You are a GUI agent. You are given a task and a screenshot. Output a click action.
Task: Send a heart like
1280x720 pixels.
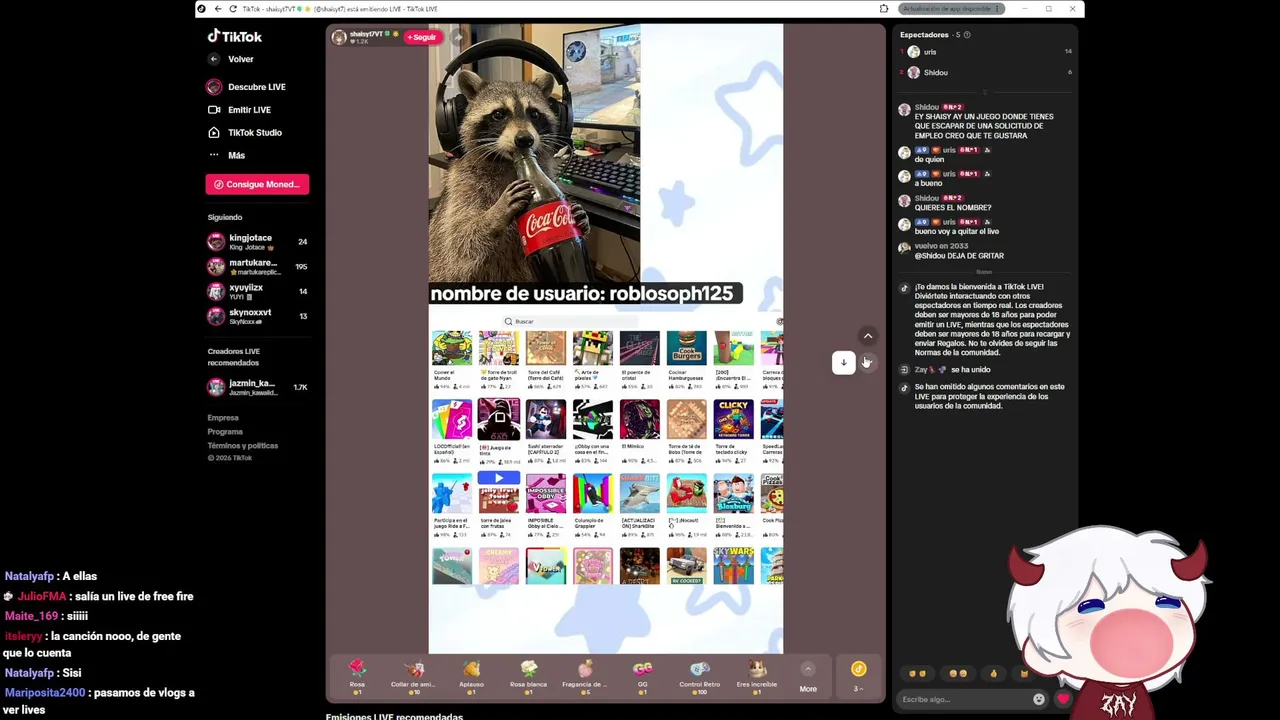tap(1063, 699)
